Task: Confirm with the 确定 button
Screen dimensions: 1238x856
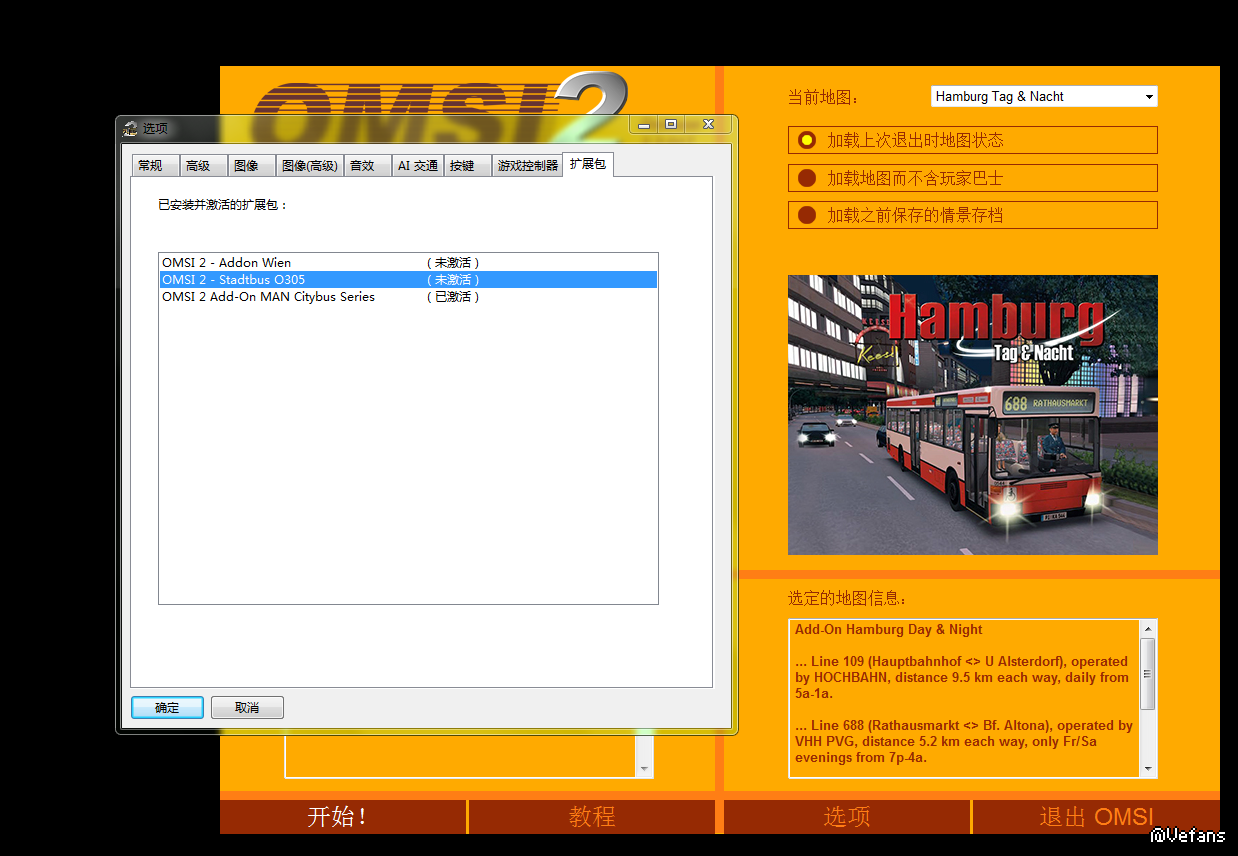Action: [167, 707]
